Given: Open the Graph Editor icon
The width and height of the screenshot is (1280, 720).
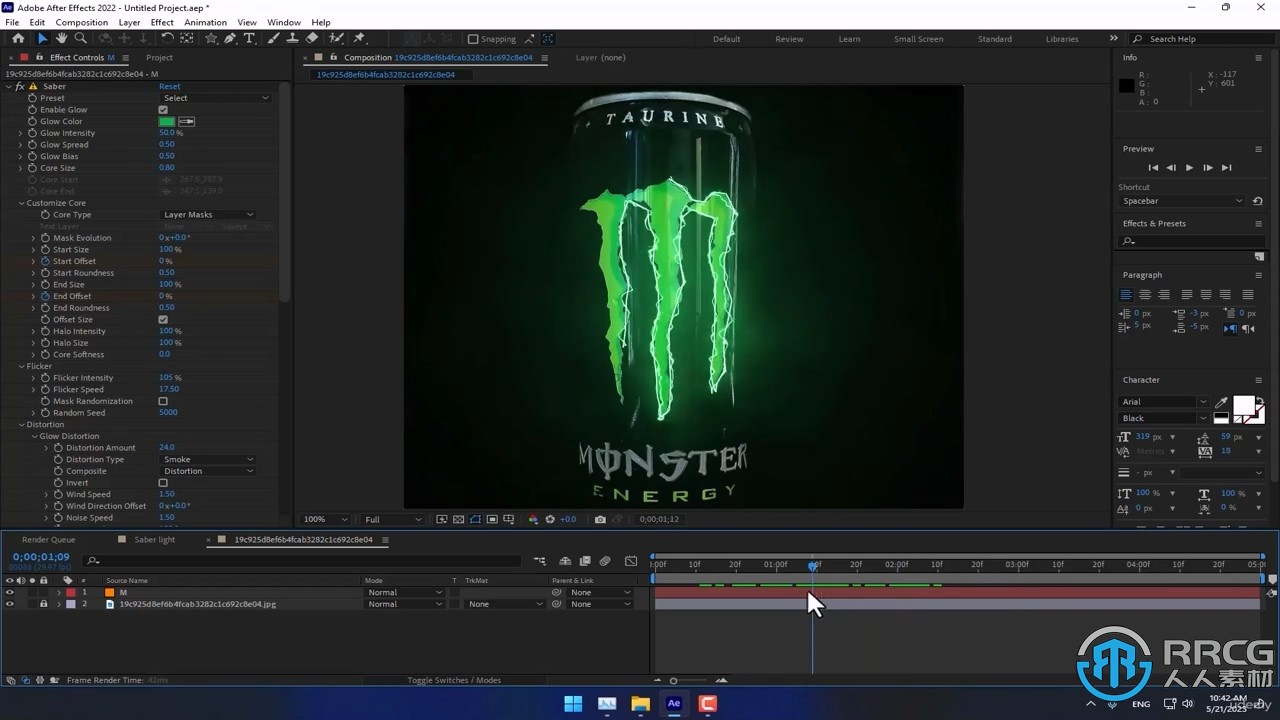Looking at the screenshot, I should [x=631, y=561].
